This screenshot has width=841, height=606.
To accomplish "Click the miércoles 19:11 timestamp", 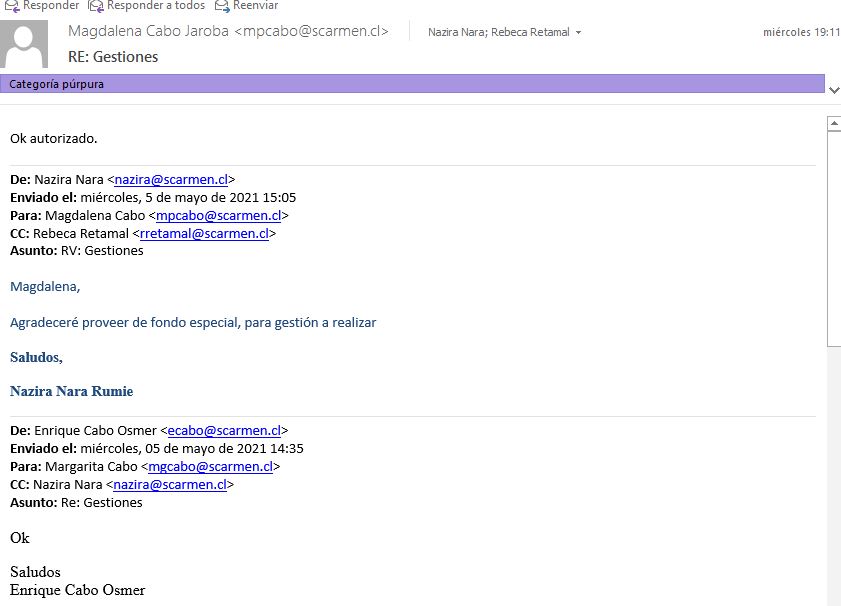I will (x=800, y=33).
